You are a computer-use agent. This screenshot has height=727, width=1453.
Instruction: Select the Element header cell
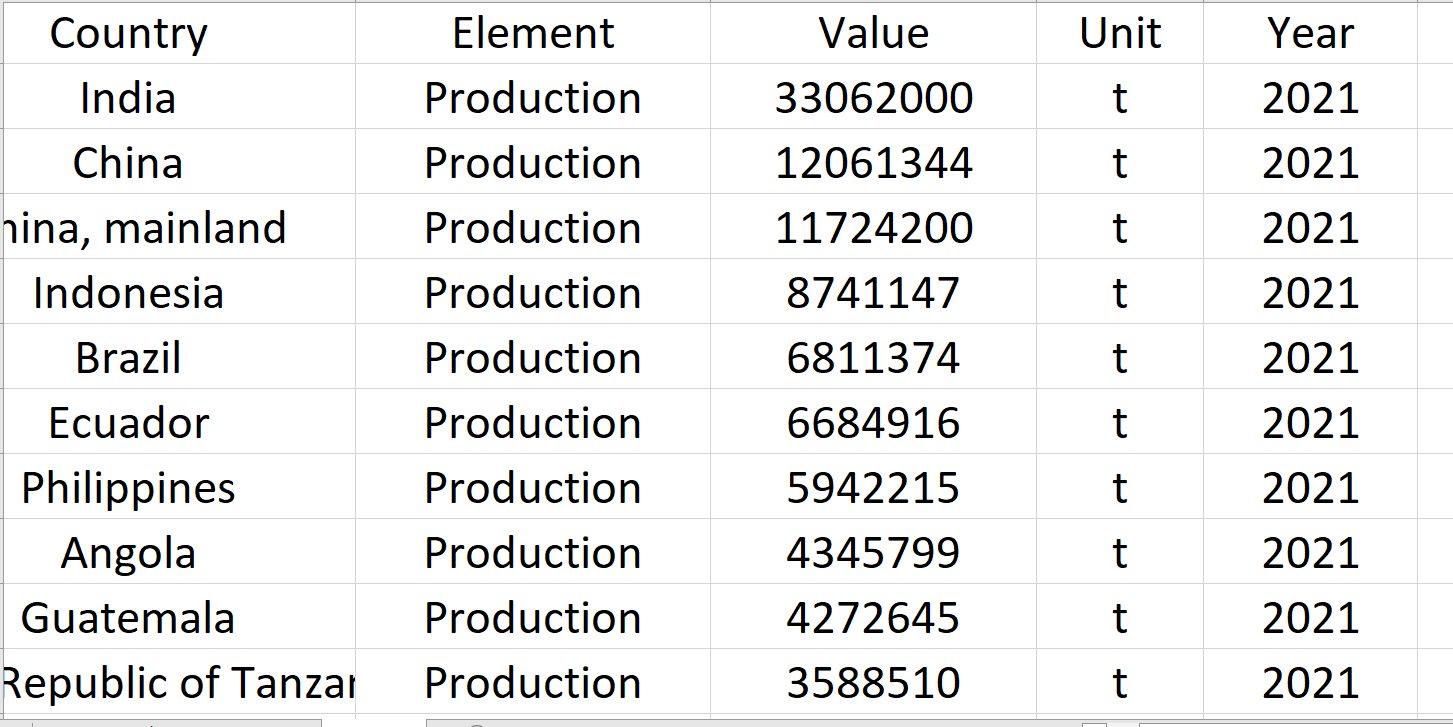point(533,33)
